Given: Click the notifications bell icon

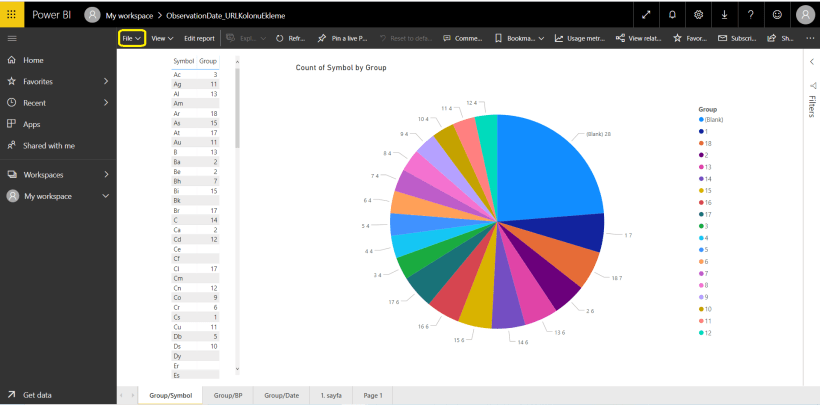Looking at the screenshot, I should pos(673,14).
